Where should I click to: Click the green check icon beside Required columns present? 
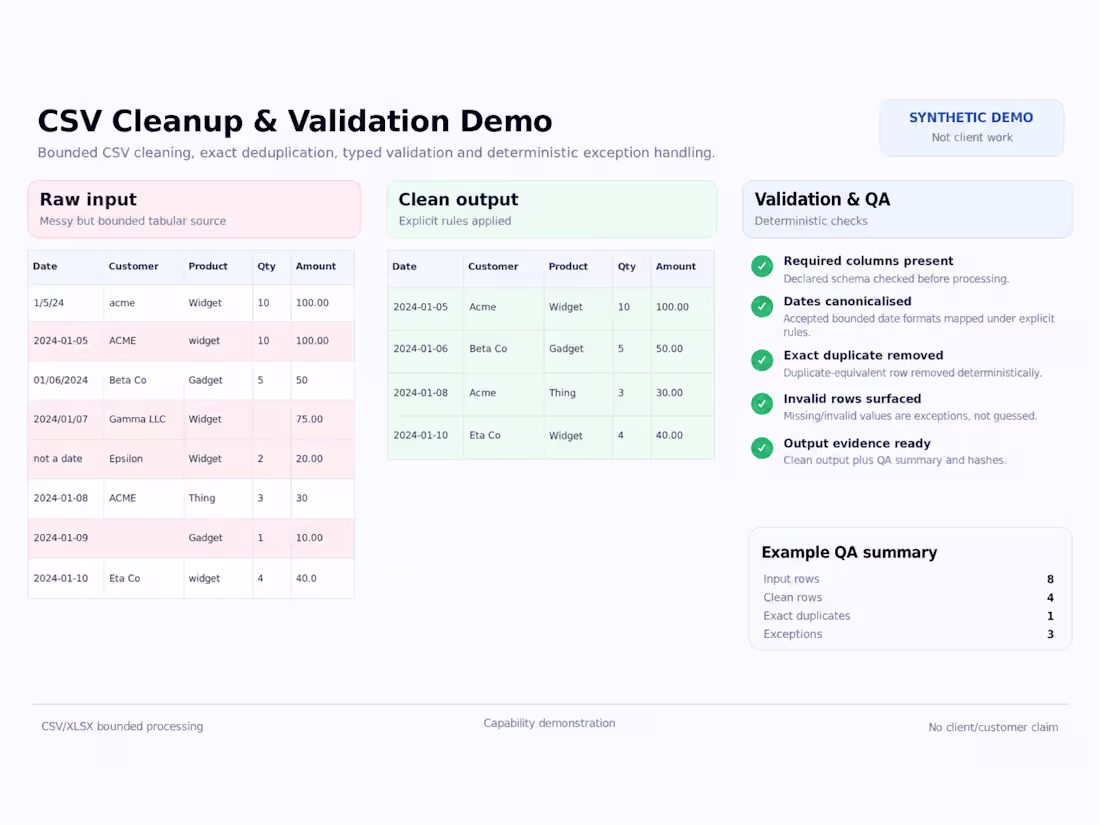762,267
